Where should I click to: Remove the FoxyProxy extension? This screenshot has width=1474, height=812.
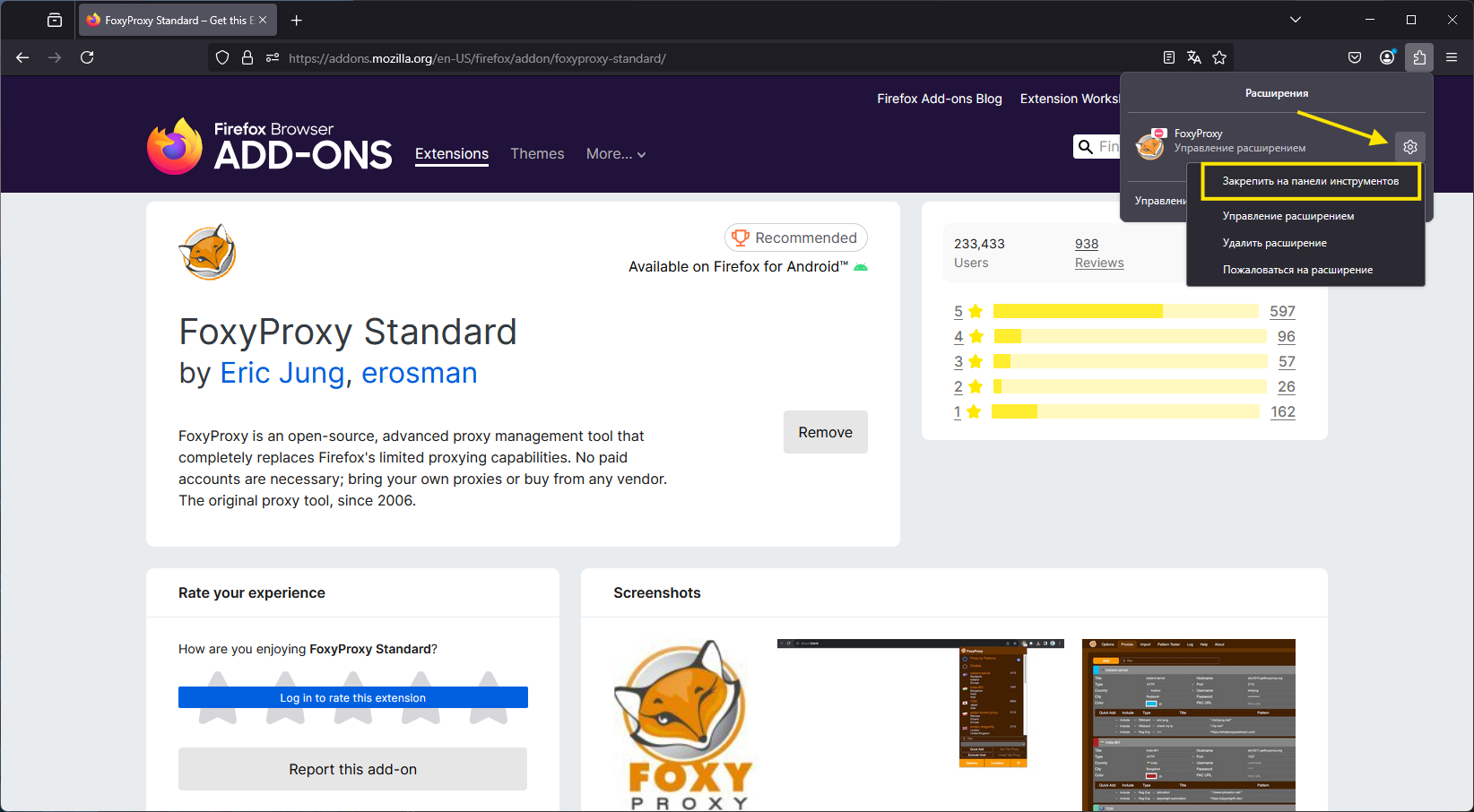pos(826,432)
